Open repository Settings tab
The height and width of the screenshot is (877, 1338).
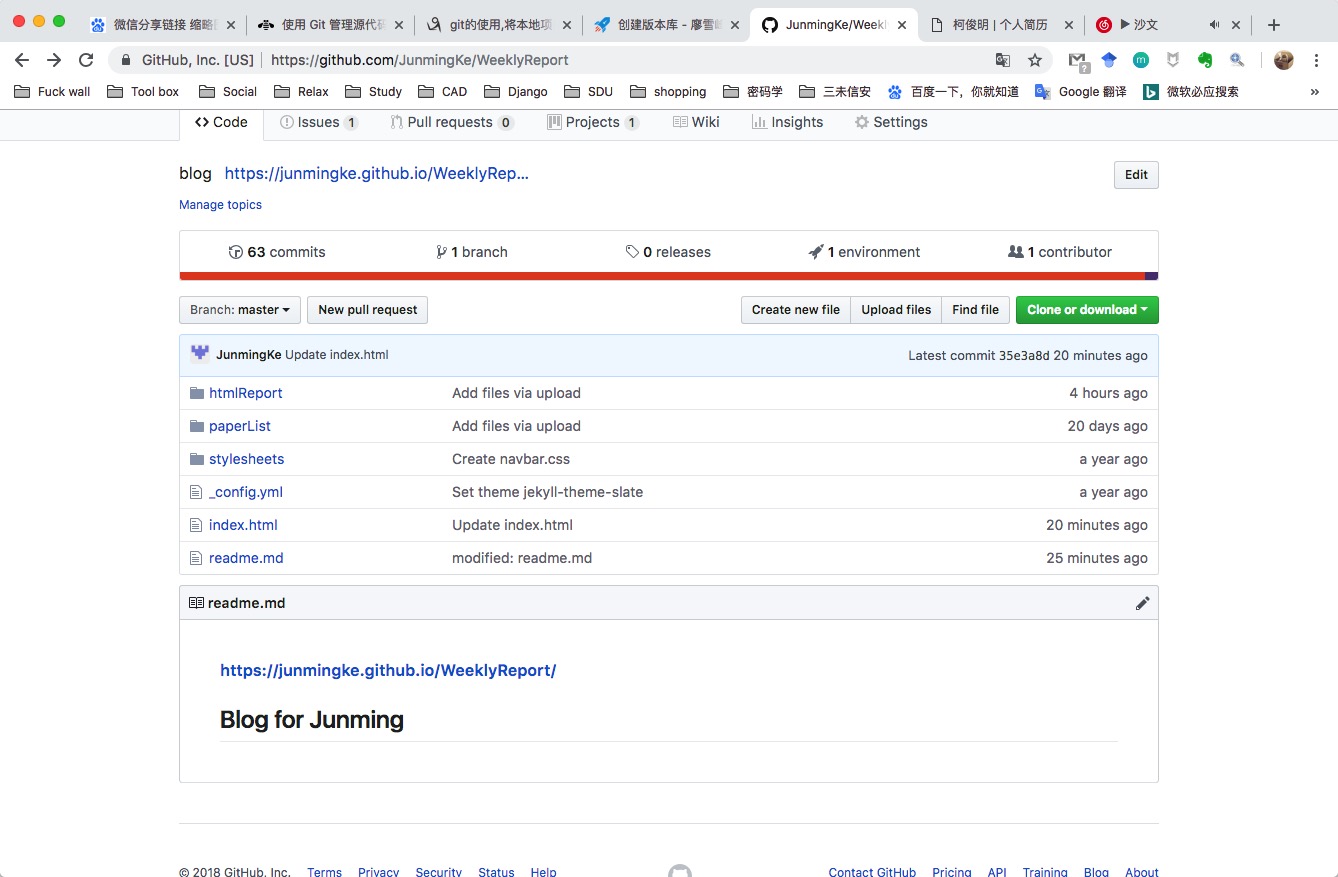click(x=891, y=122)
